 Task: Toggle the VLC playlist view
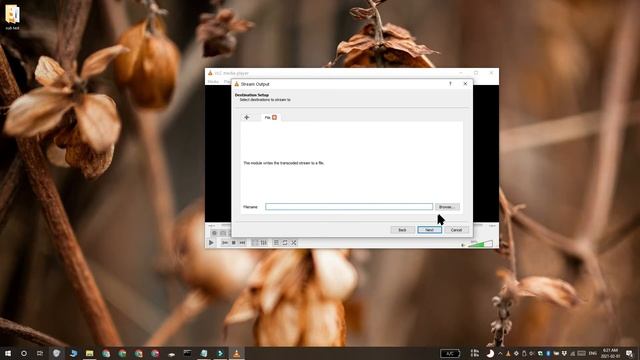click(276, 243)
